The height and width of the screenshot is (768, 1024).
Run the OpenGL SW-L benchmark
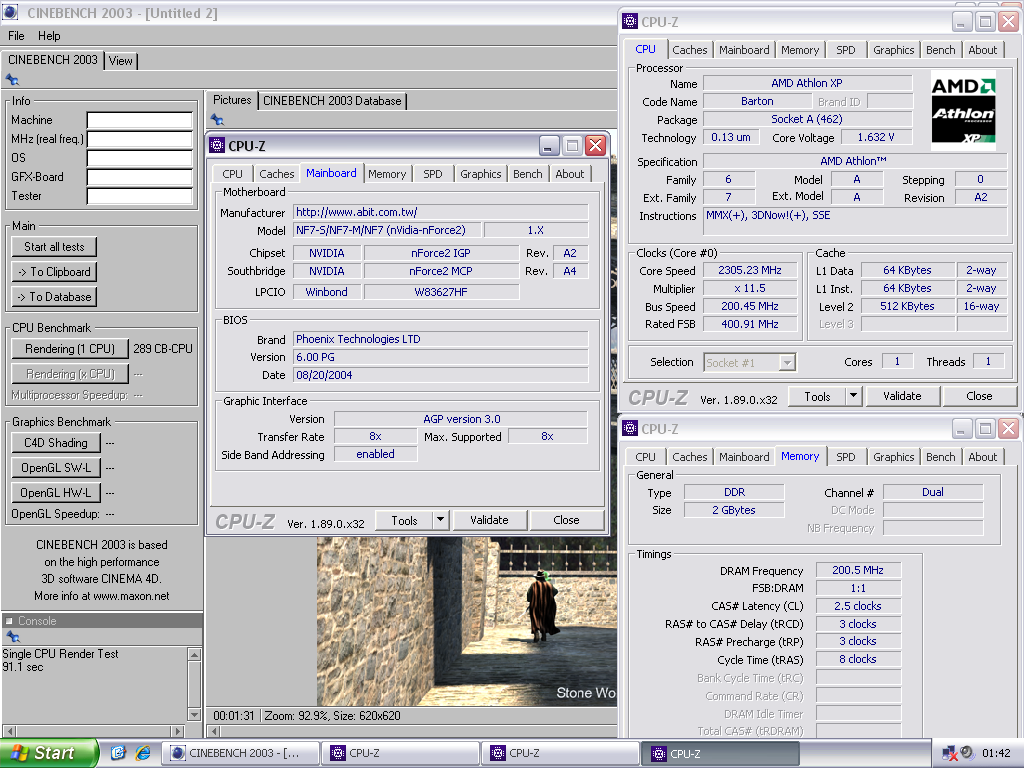(56, 468)
